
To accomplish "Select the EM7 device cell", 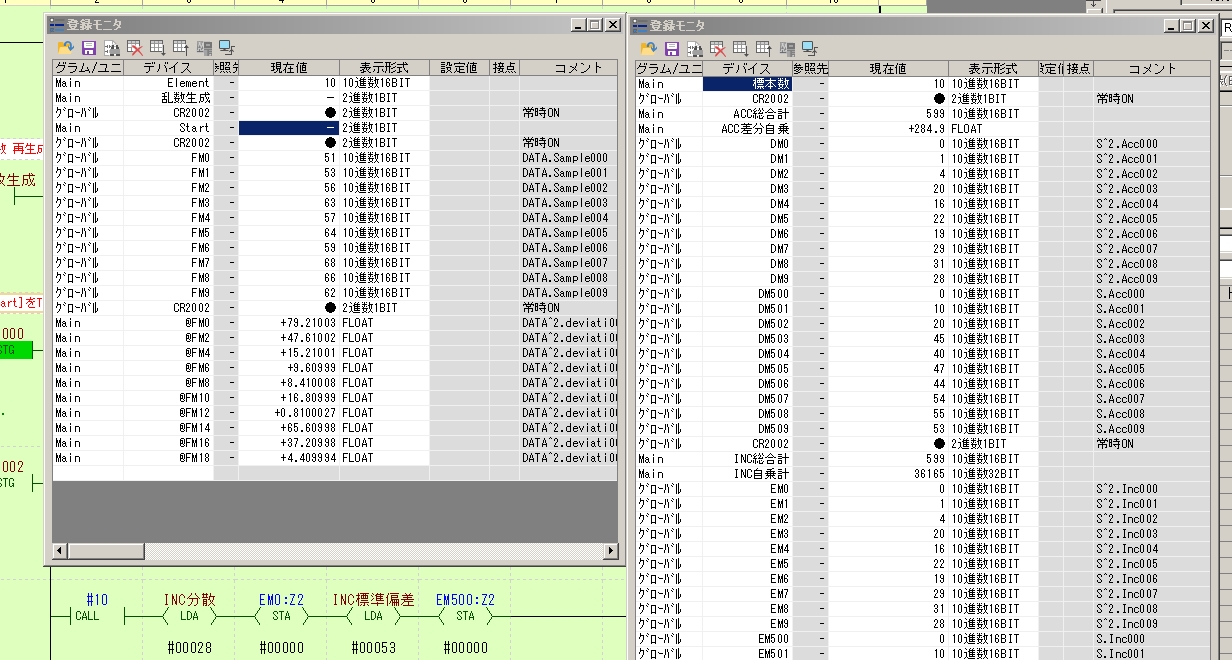I will pos(746,594).
